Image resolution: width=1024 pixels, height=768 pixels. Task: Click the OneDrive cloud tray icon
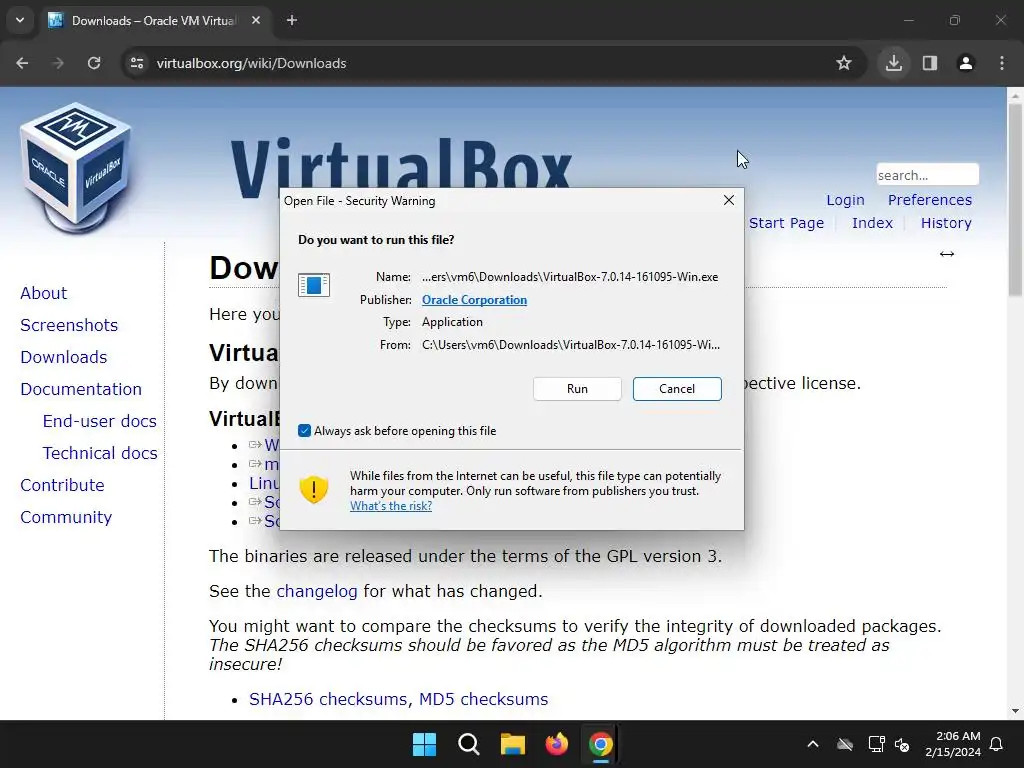tap(845, 744)
